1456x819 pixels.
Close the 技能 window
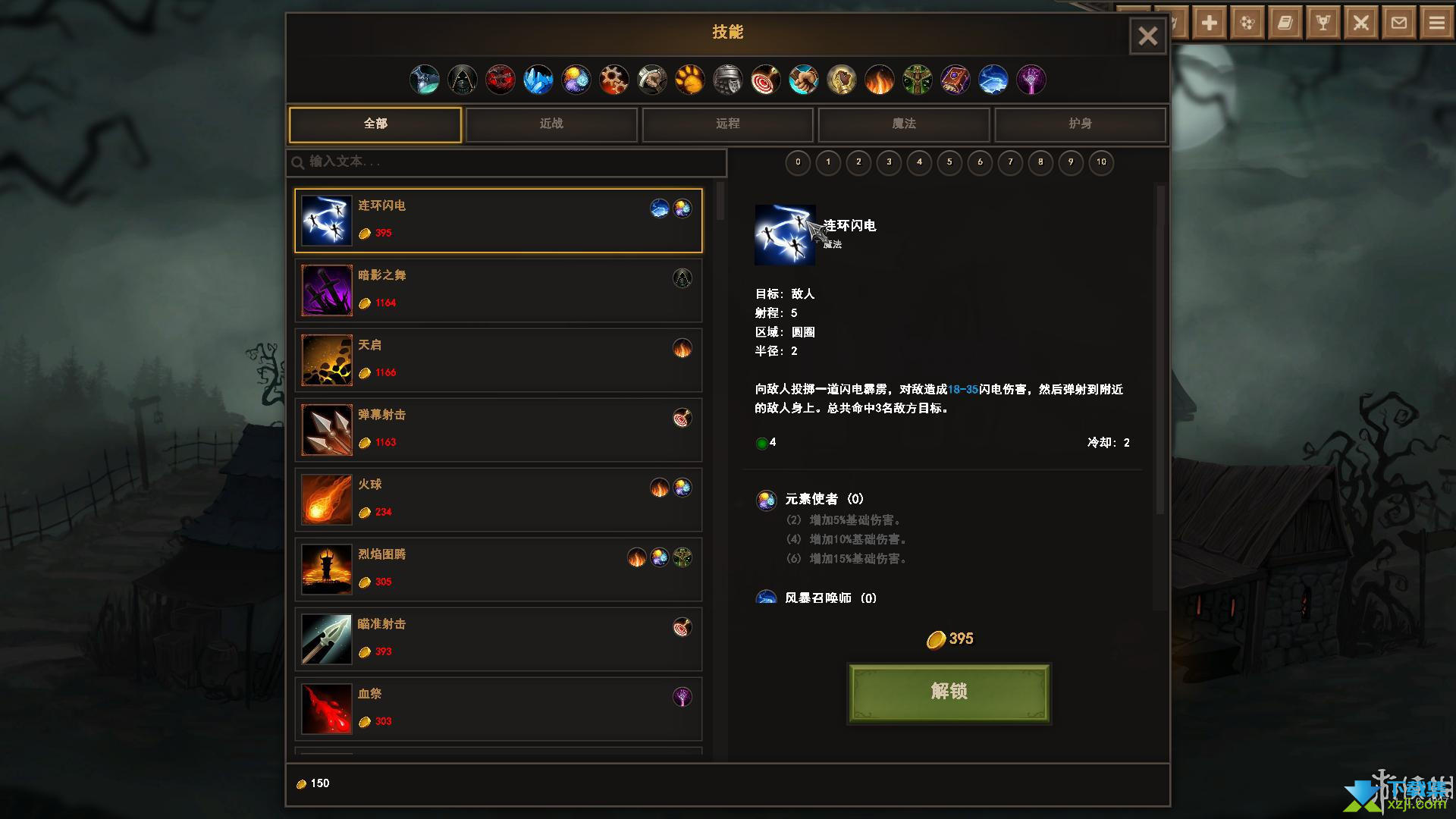coord(1148,36)
